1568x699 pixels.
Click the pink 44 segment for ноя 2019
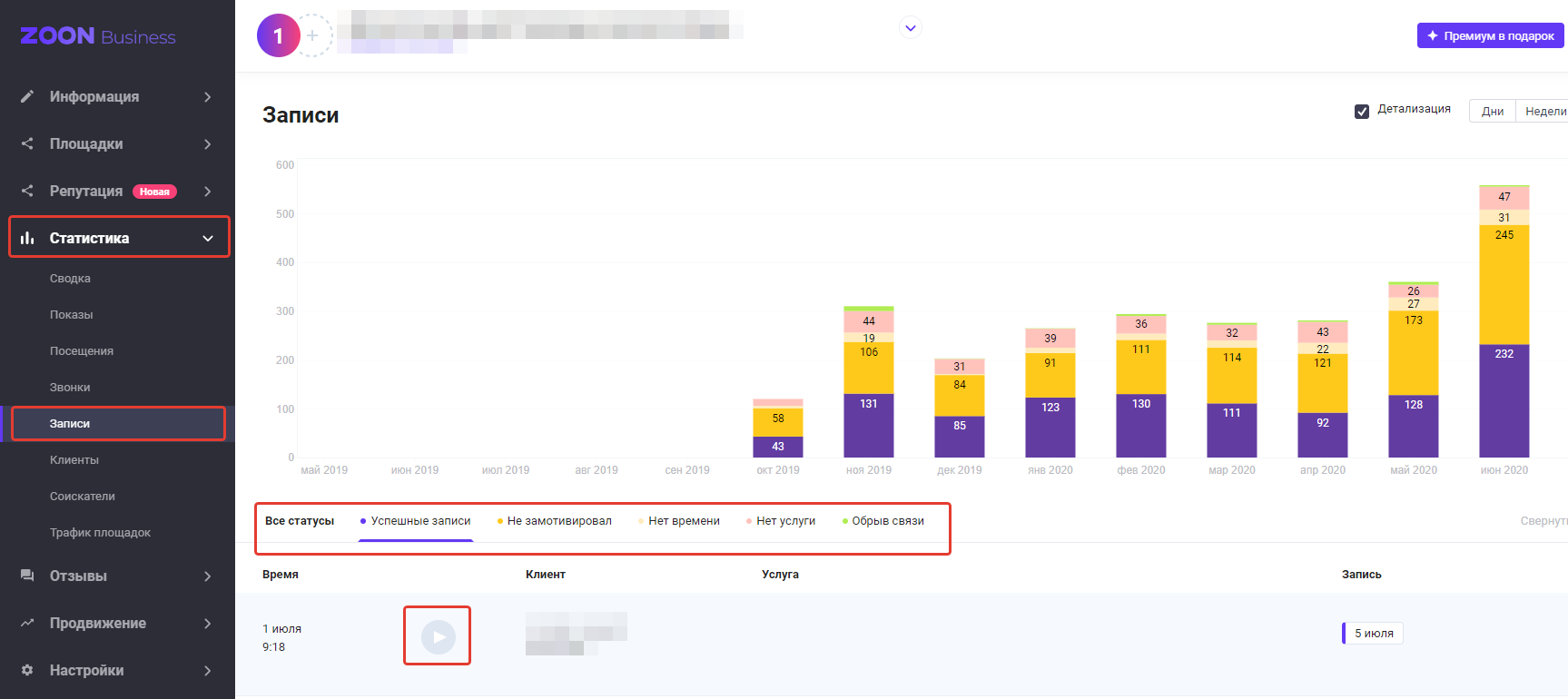click(x=869, y=321)
